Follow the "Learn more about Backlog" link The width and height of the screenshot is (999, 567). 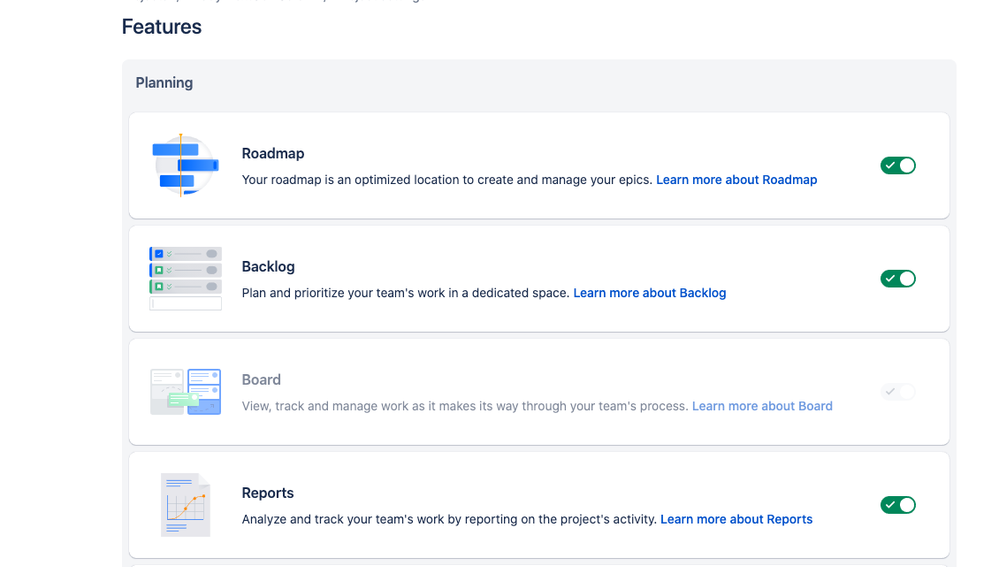(x=649, y=293)
